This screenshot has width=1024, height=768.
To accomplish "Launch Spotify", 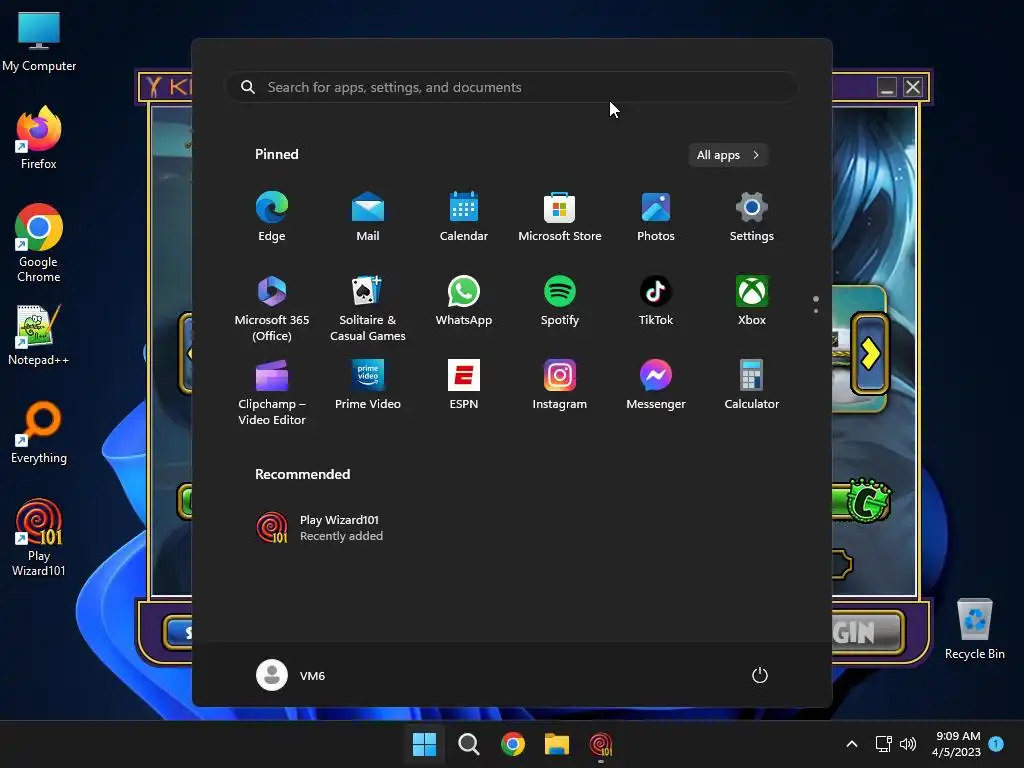I will pos(560,300).
